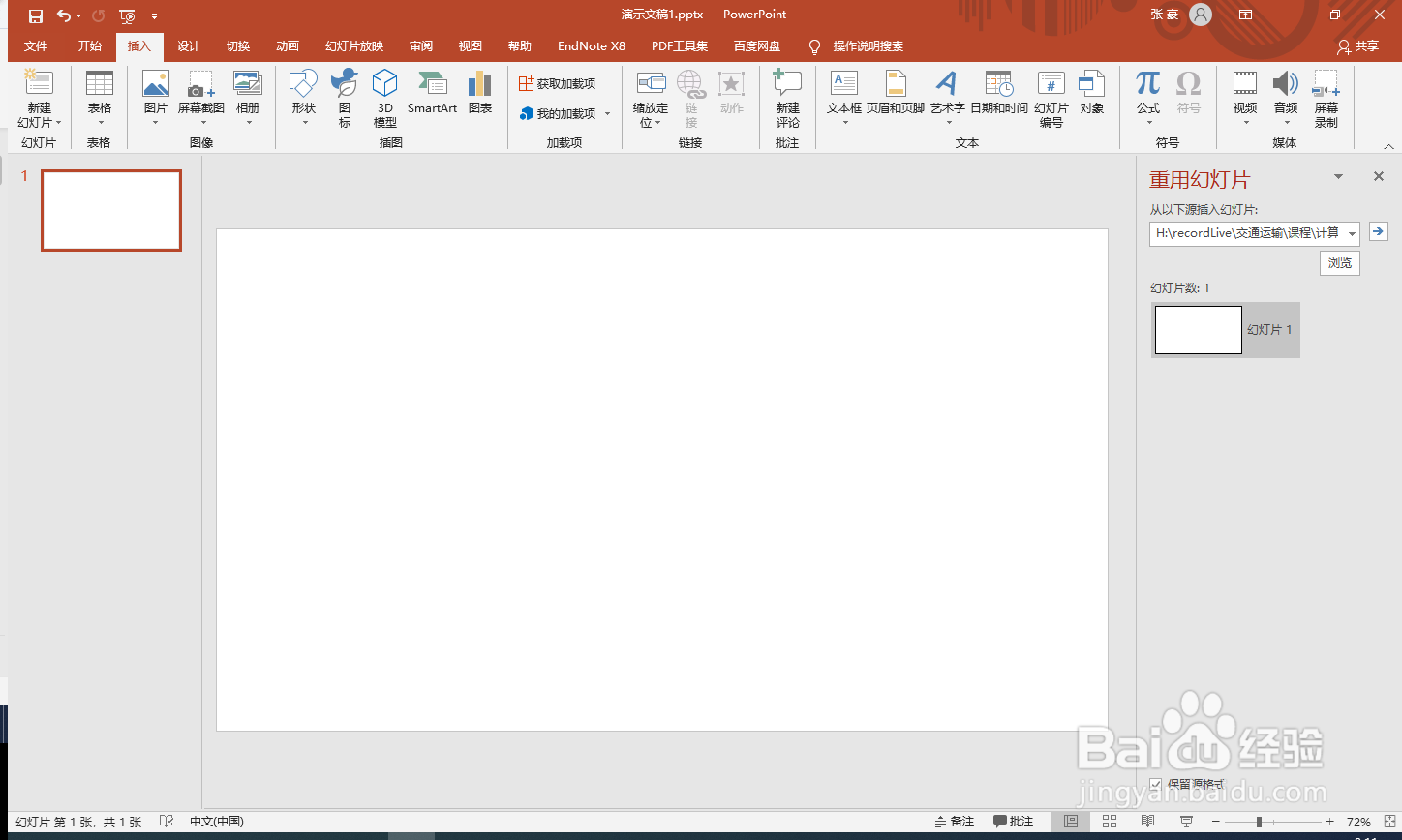The image size is (1402, 840).
Task: Insert WordArt (艺术字)
Action: pyautogui.click(x=947, y=83)
